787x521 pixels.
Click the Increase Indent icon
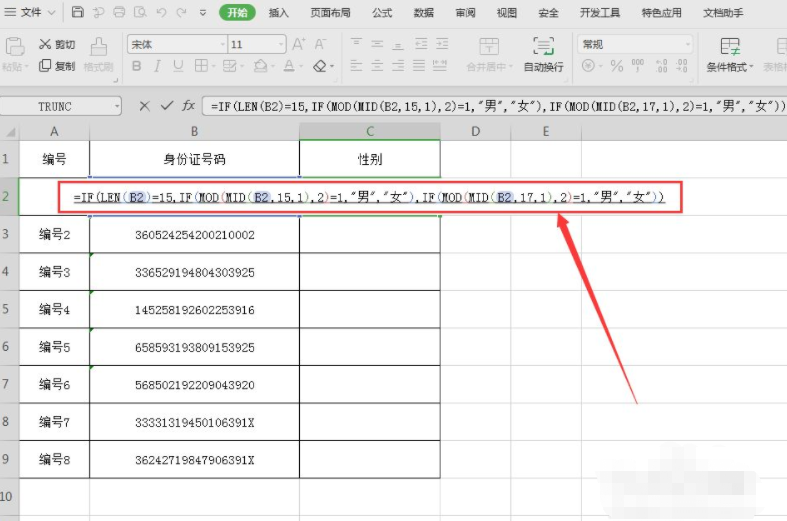tap(442, 44)
